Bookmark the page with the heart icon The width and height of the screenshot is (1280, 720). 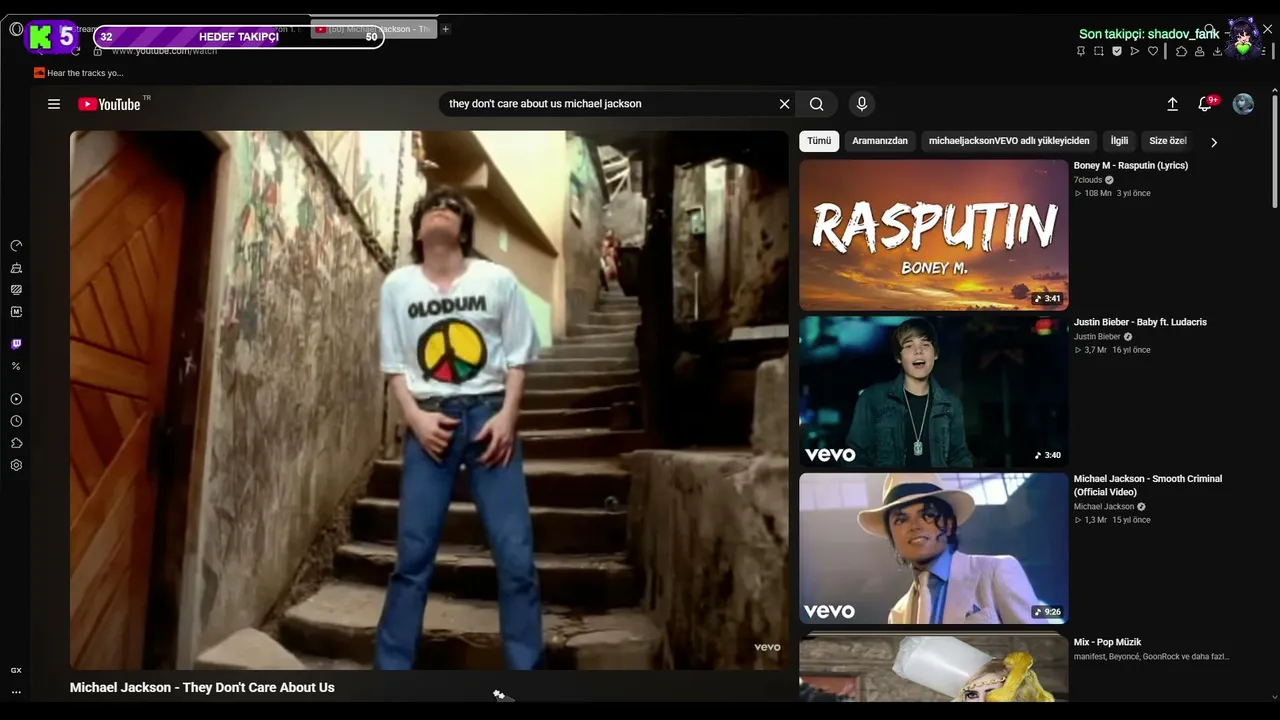(x=1153, y=51)
